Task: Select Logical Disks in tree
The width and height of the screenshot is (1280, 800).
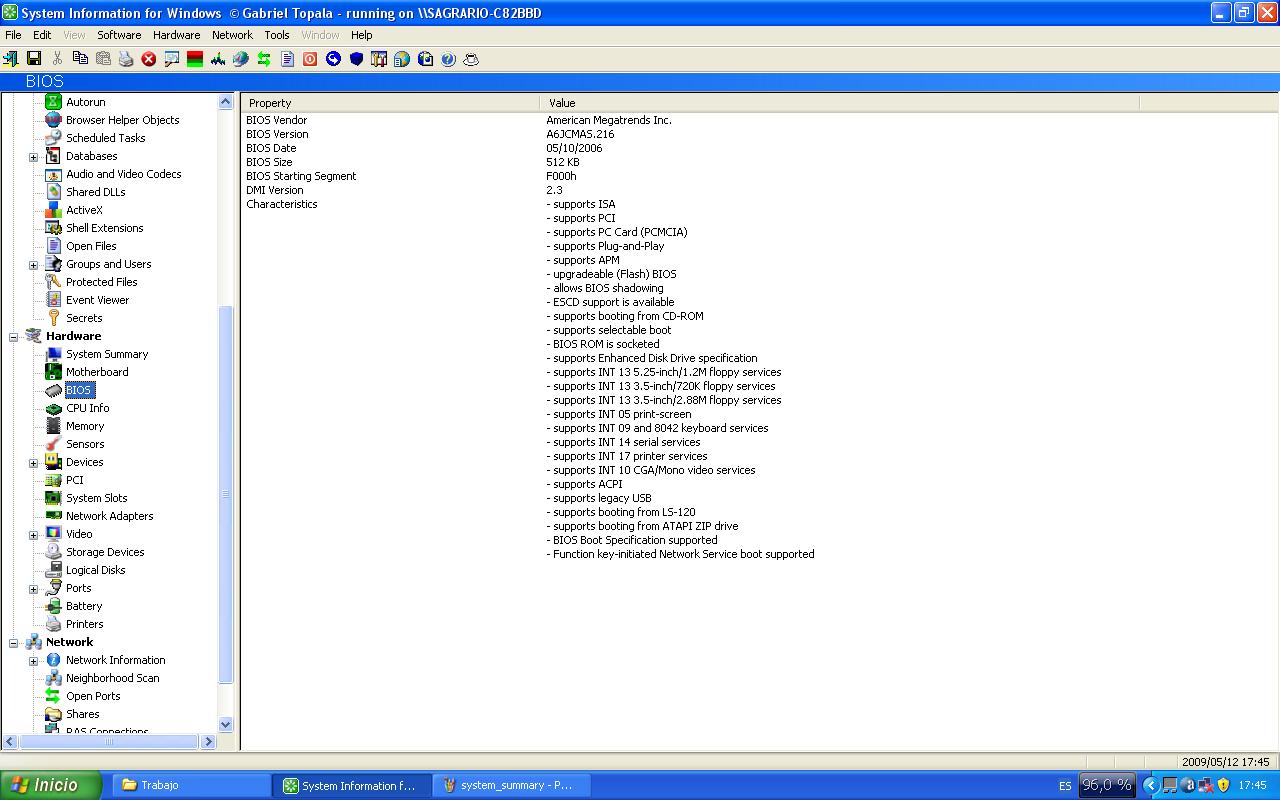Action: point(96,570)
